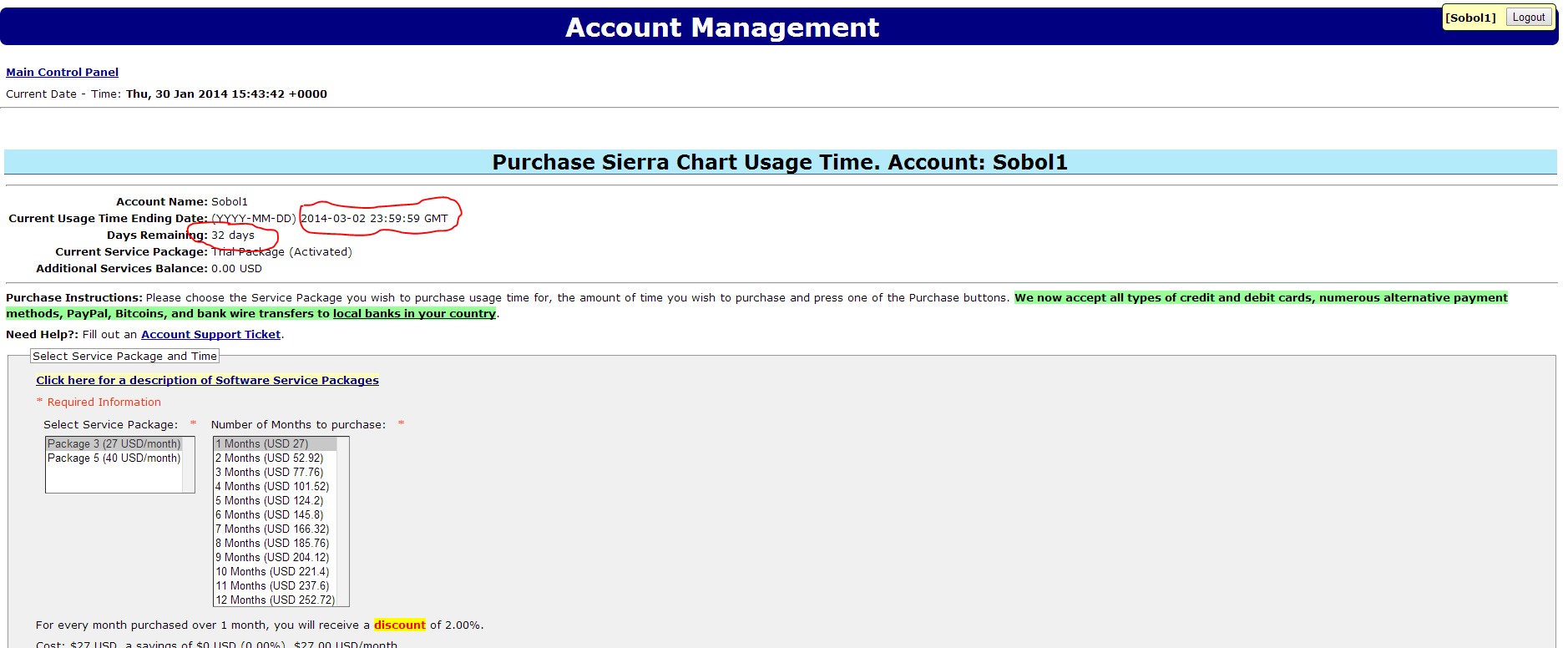Click the Purchase Sierra Chart Usage Time heading

(x=780, y=162)
